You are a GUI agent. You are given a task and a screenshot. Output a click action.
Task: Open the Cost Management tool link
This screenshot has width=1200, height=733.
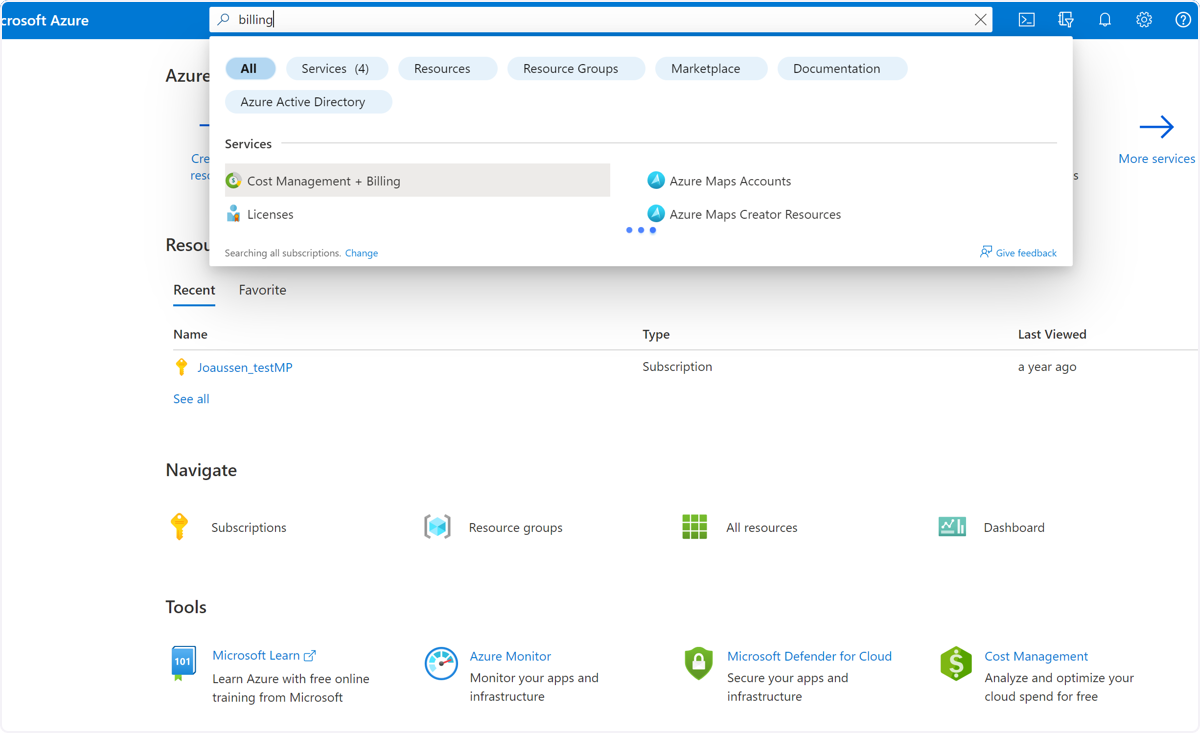[1036, 656]
